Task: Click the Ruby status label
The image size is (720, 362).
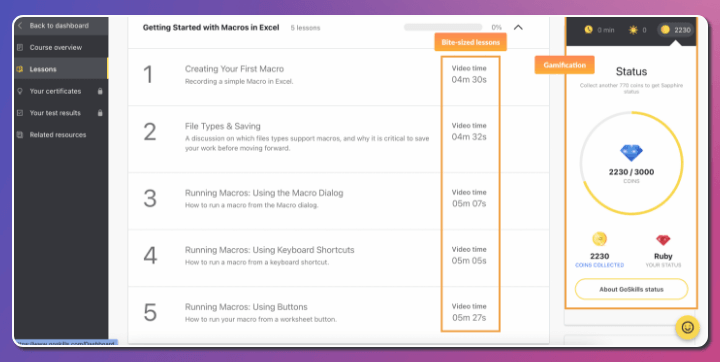Action: tap(663, 256)
